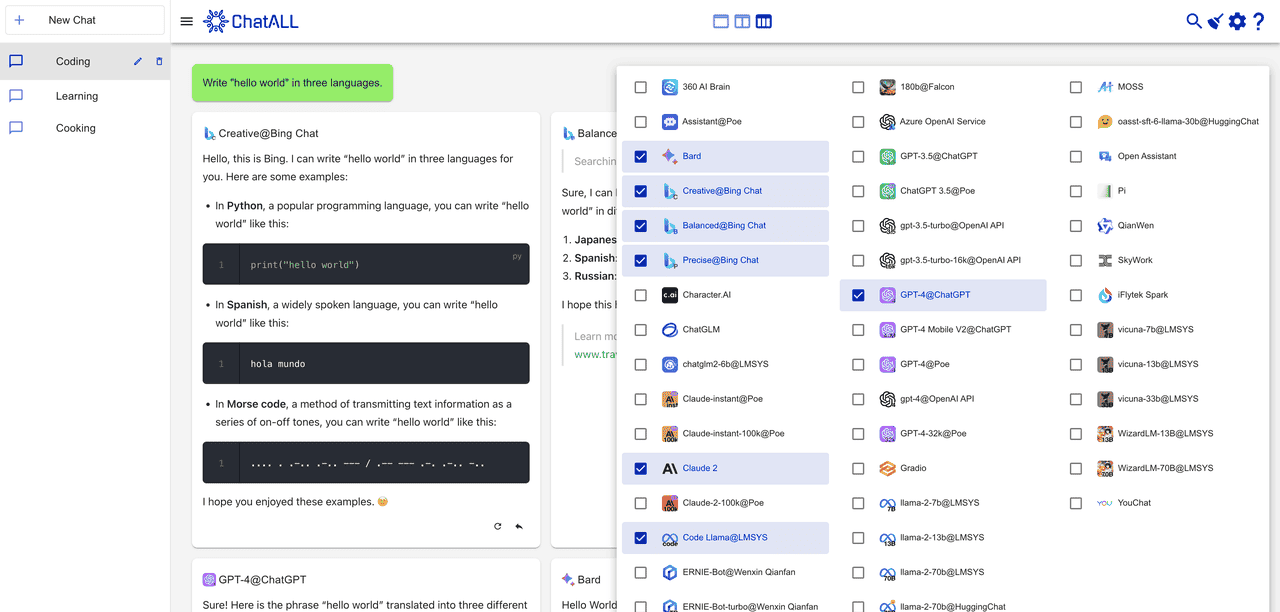Regenerate the Creative@Bing Chat response

[x=498, y=526]
